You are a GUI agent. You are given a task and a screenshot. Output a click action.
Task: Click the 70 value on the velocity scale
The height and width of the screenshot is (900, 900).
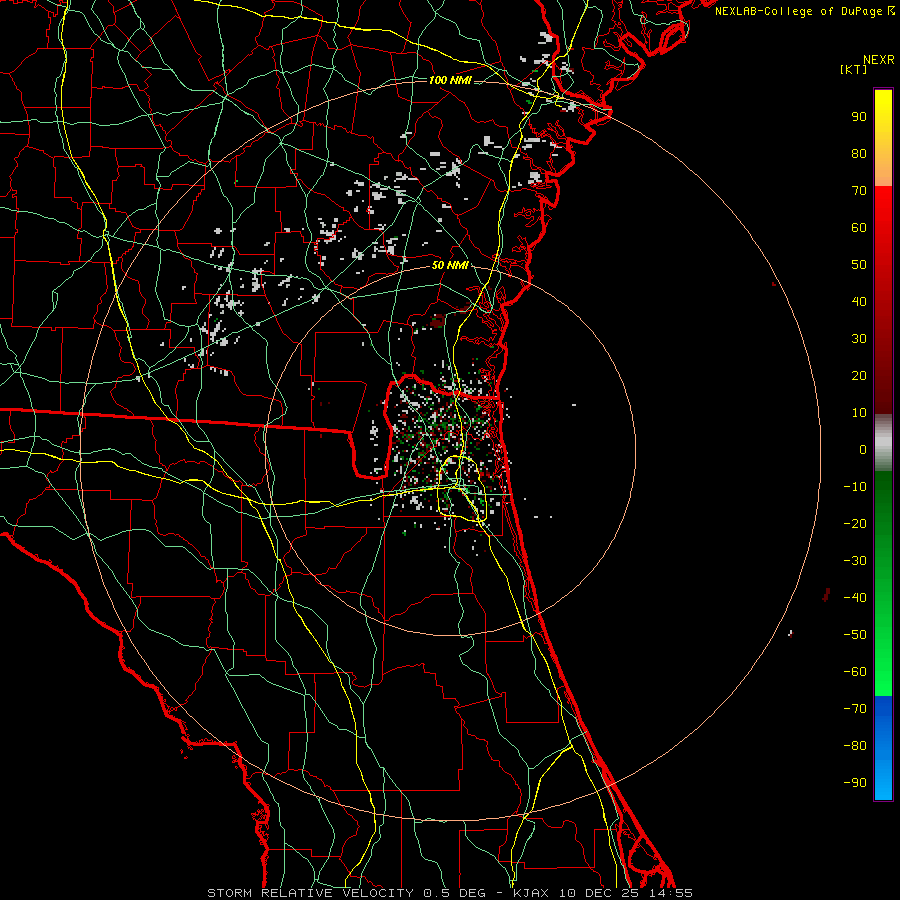coord(859,191)
